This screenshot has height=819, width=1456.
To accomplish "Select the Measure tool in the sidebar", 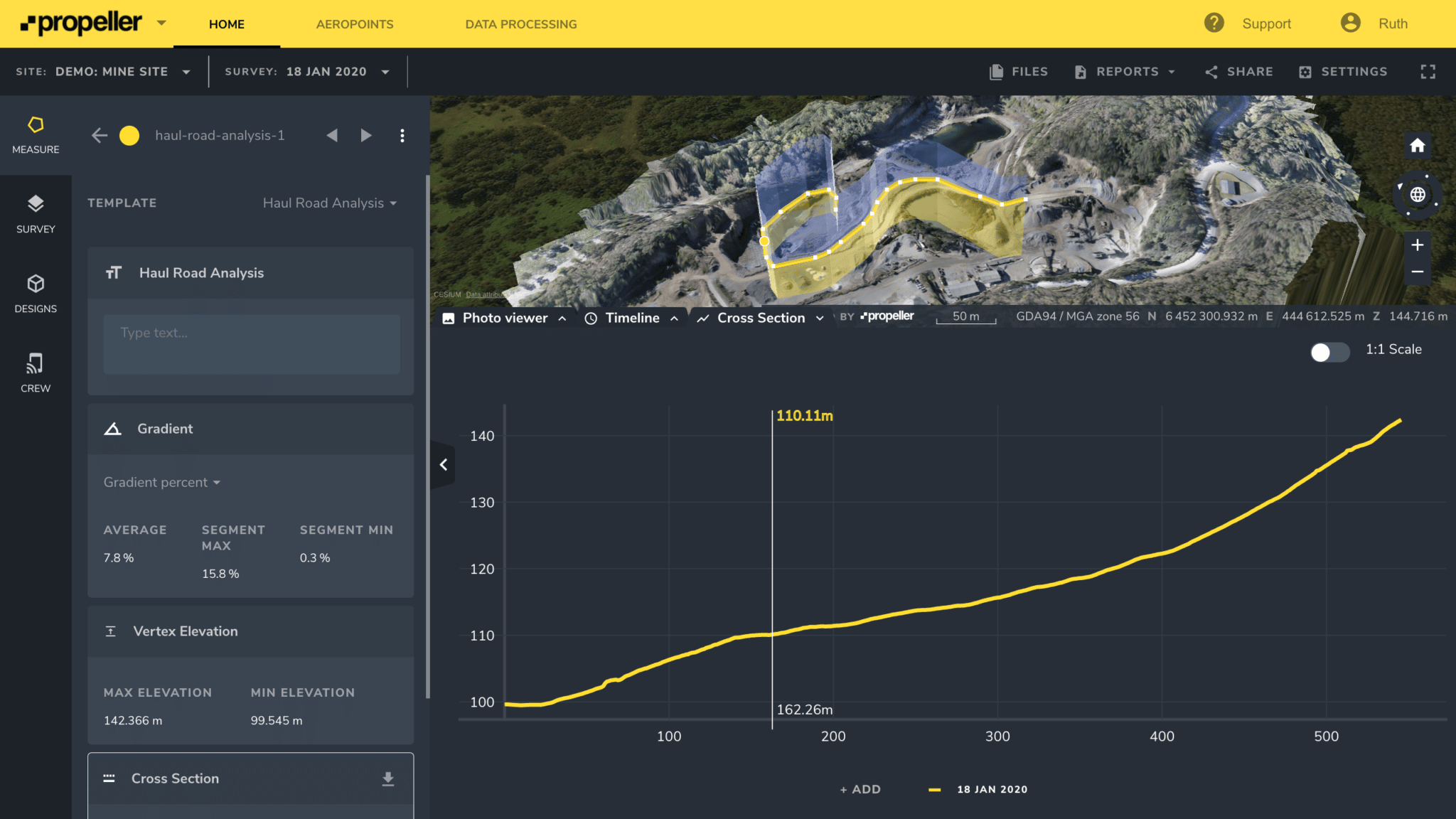I will pos(35,135).
